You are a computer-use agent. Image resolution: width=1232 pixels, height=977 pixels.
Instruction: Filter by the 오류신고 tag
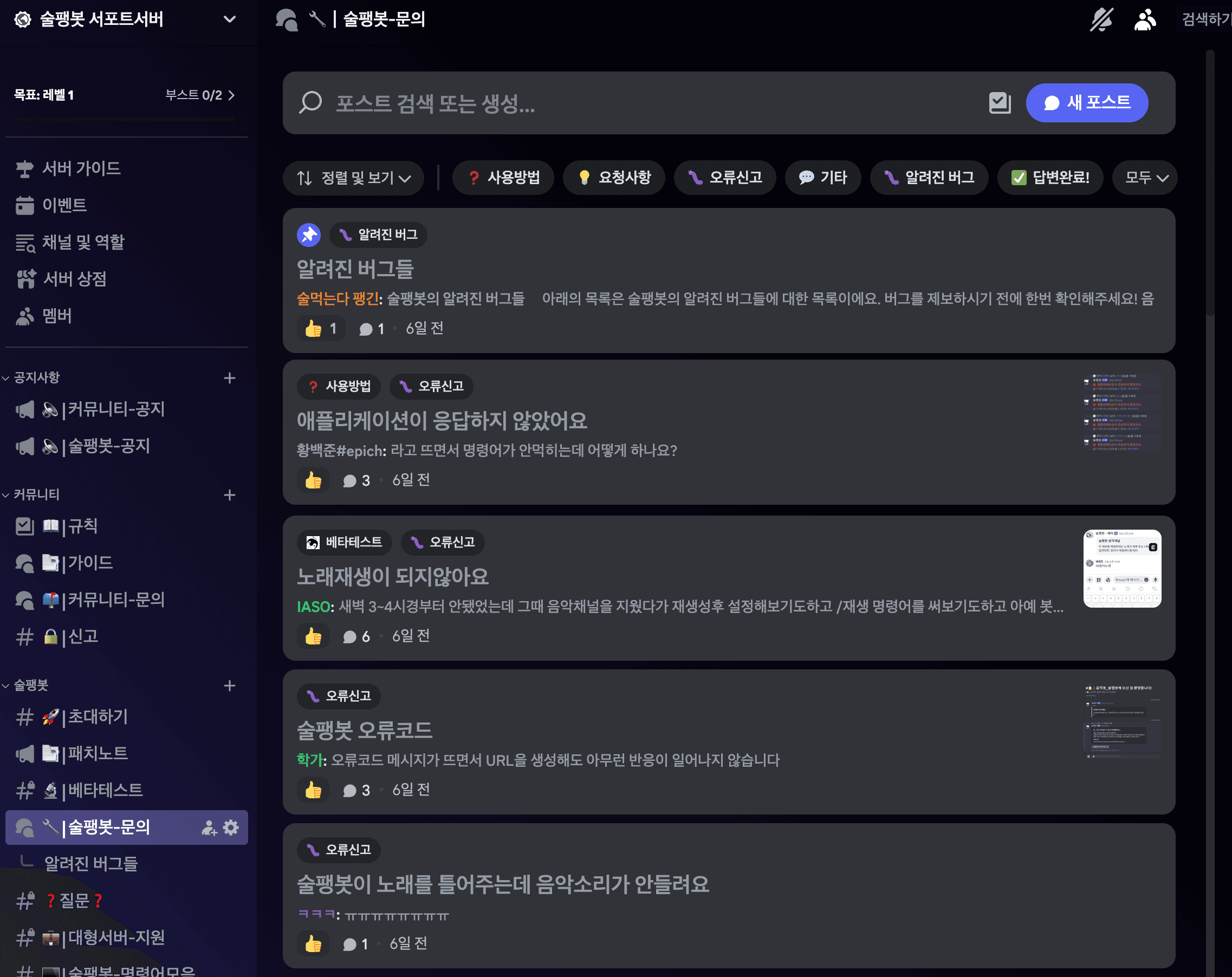(x=724, y=178)
